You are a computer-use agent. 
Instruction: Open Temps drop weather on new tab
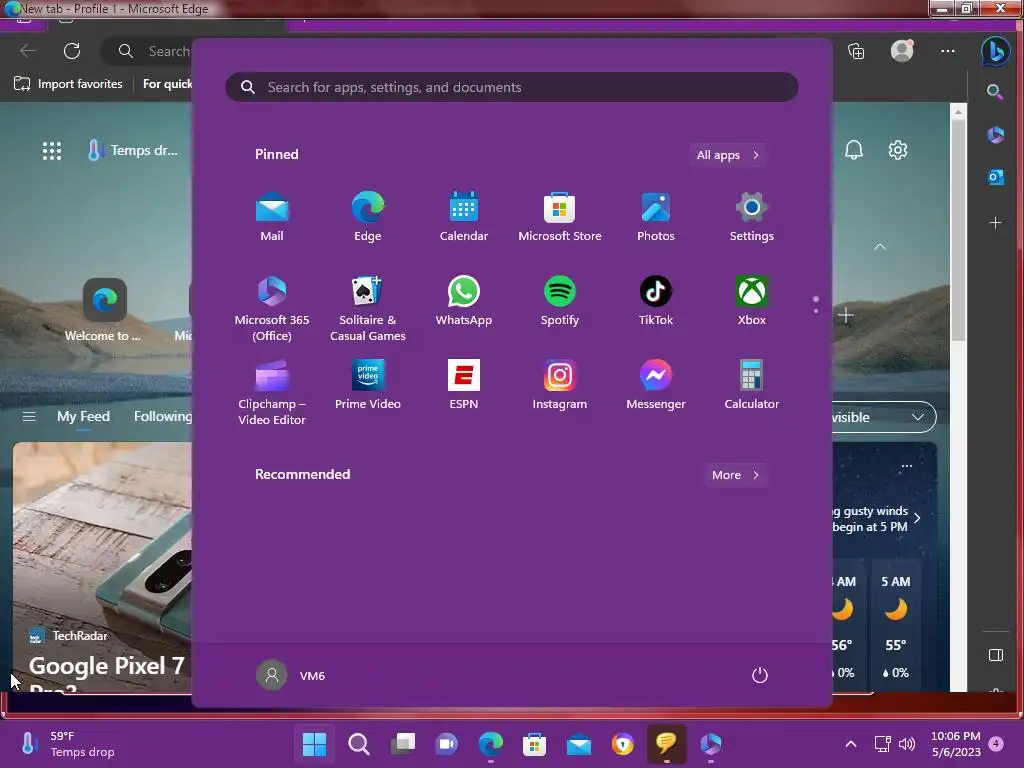click(133, 150)
